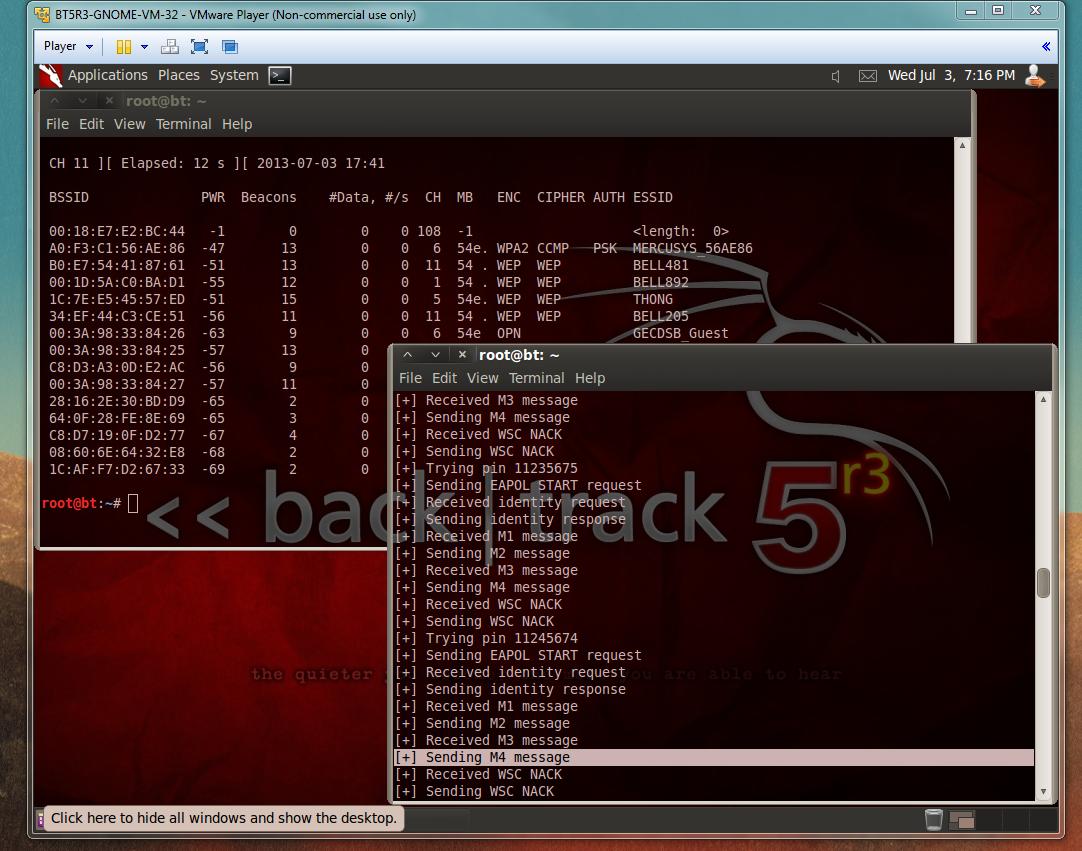This screenshot has width=1082, height=851.
Task: Click the Unity mode toolbar icon
Action: click(230, 47)
